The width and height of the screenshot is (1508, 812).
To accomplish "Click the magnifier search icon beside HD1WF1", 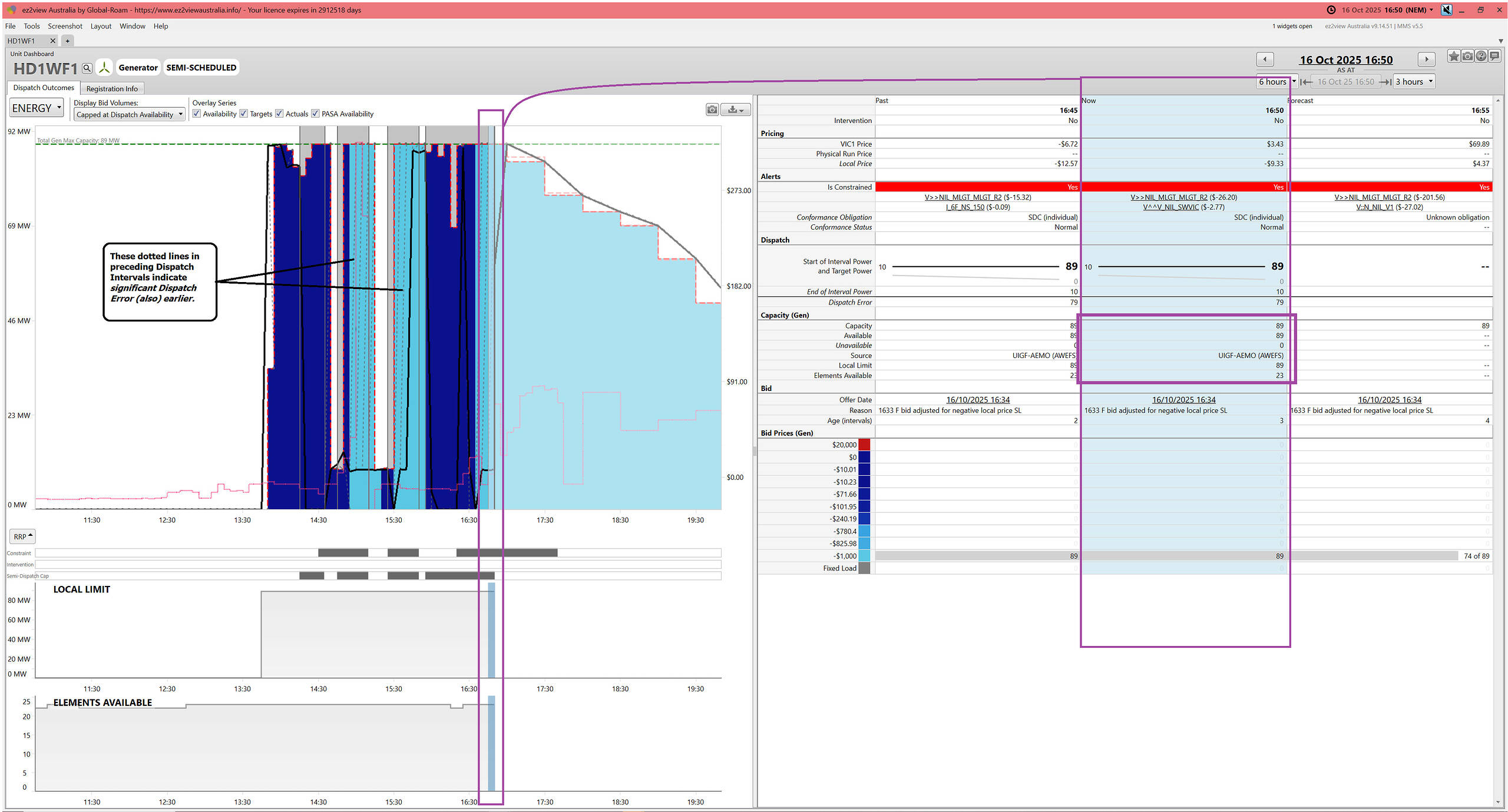I will 87,68.
